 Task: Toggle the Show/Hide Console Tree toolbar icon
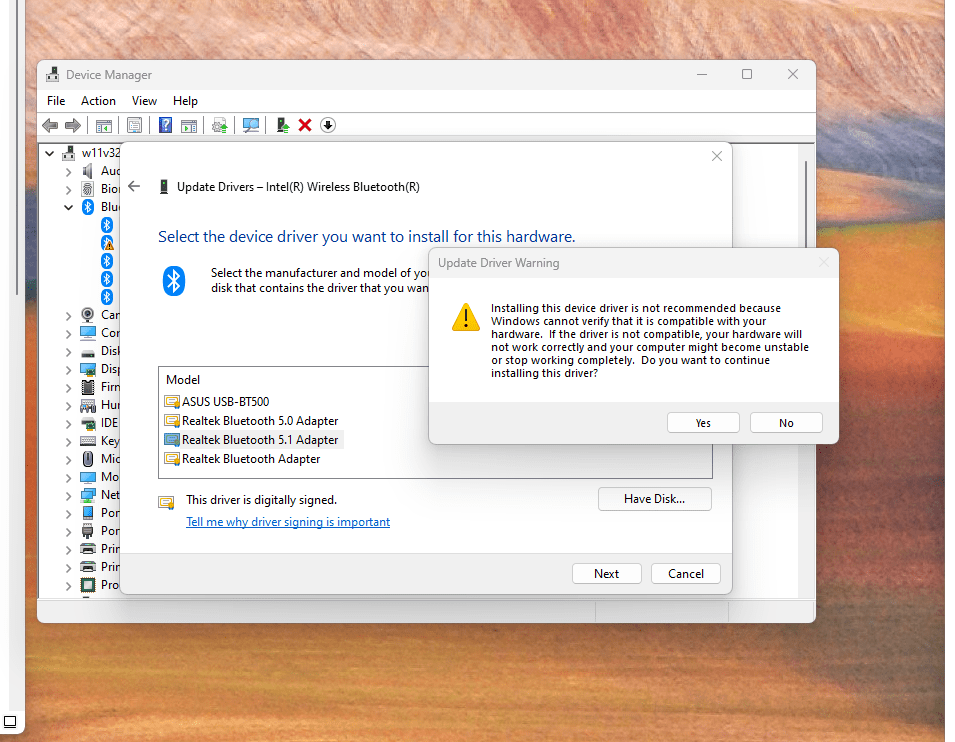pyautogui.click(x=104, y=125)
